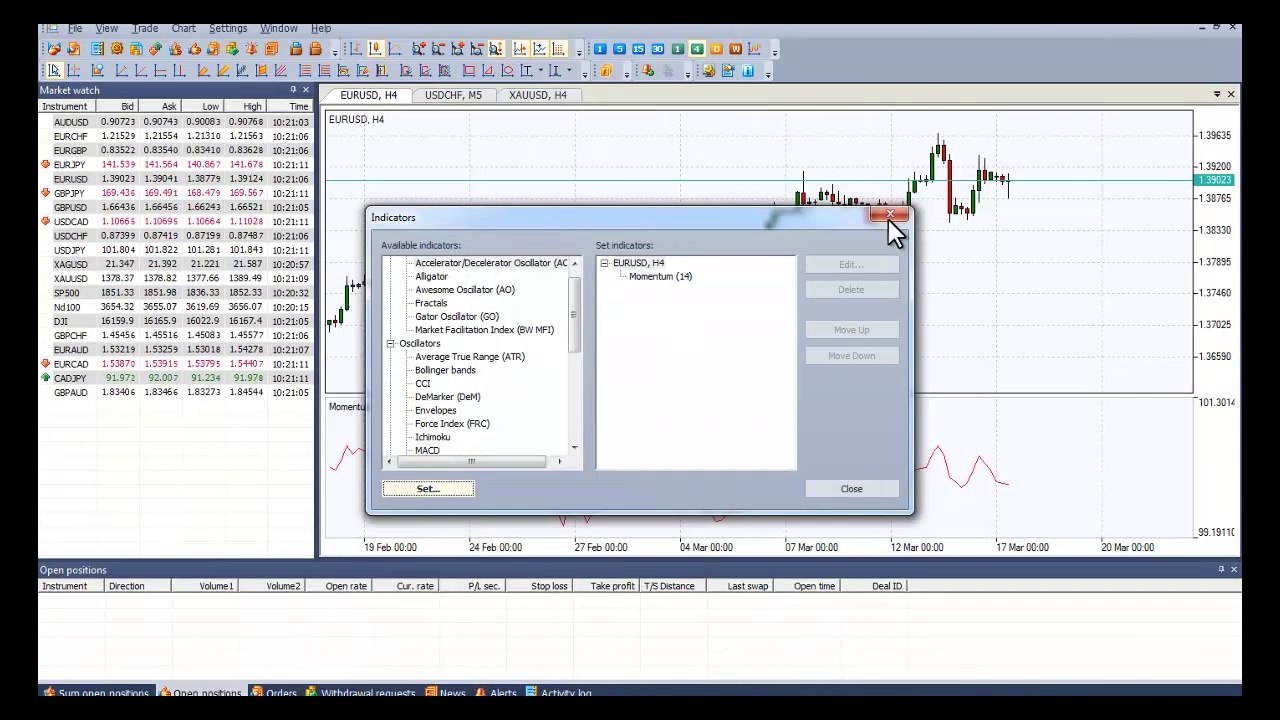1280x720 pixels.
Task: Open the File menu
Action: [x=75, y=28]
